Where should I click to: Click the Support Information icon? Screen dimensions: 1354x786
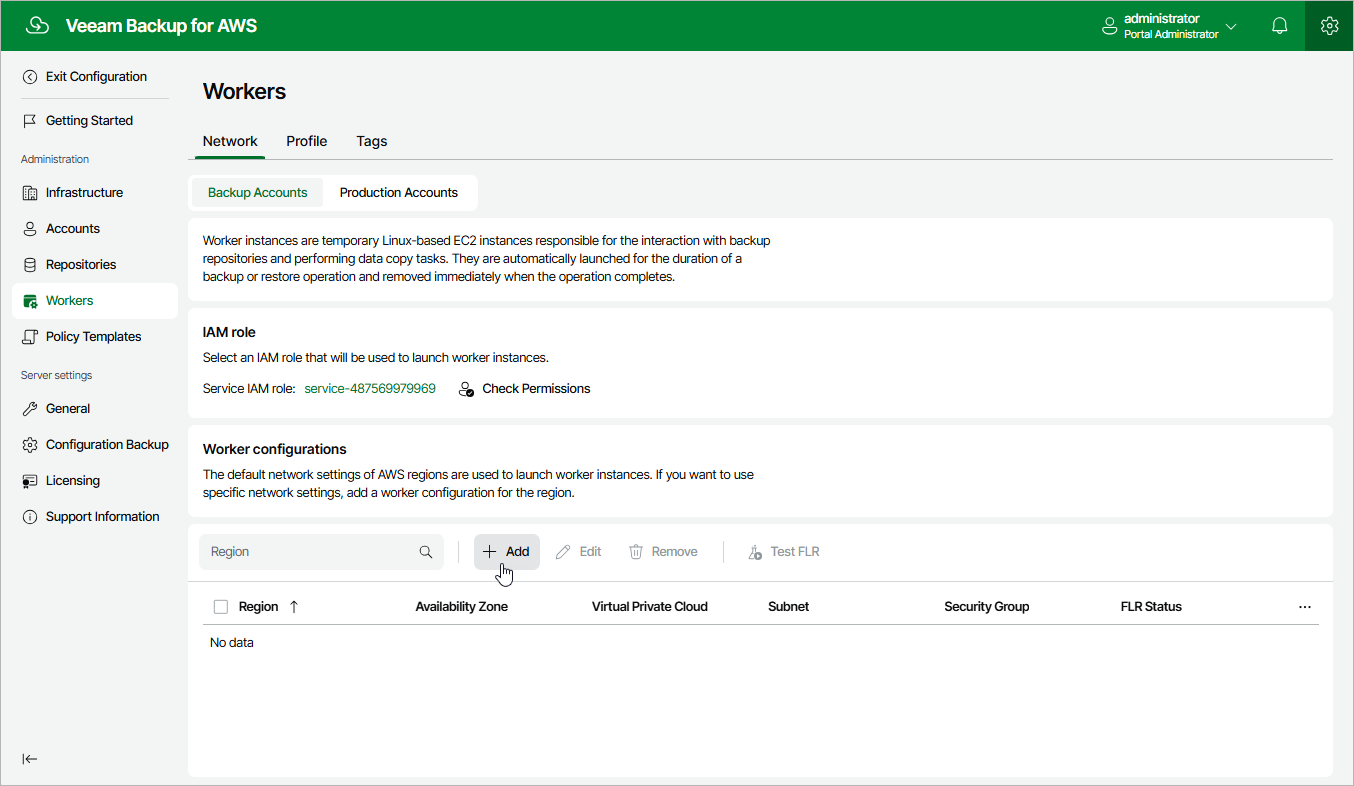click(x=30, y=517)
